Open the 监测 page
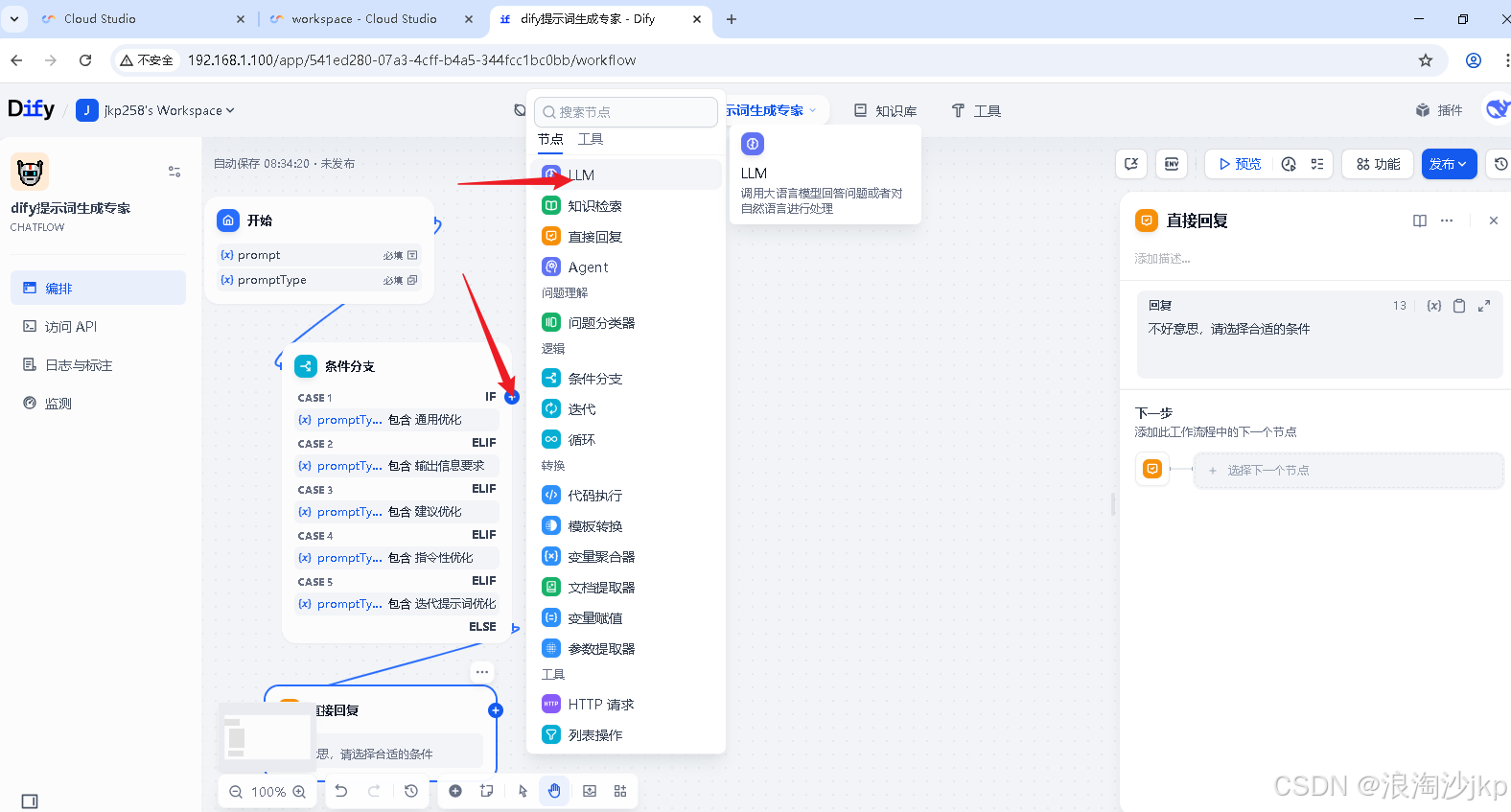Screen dimensions: 1511x812 (x=98, y=403)
